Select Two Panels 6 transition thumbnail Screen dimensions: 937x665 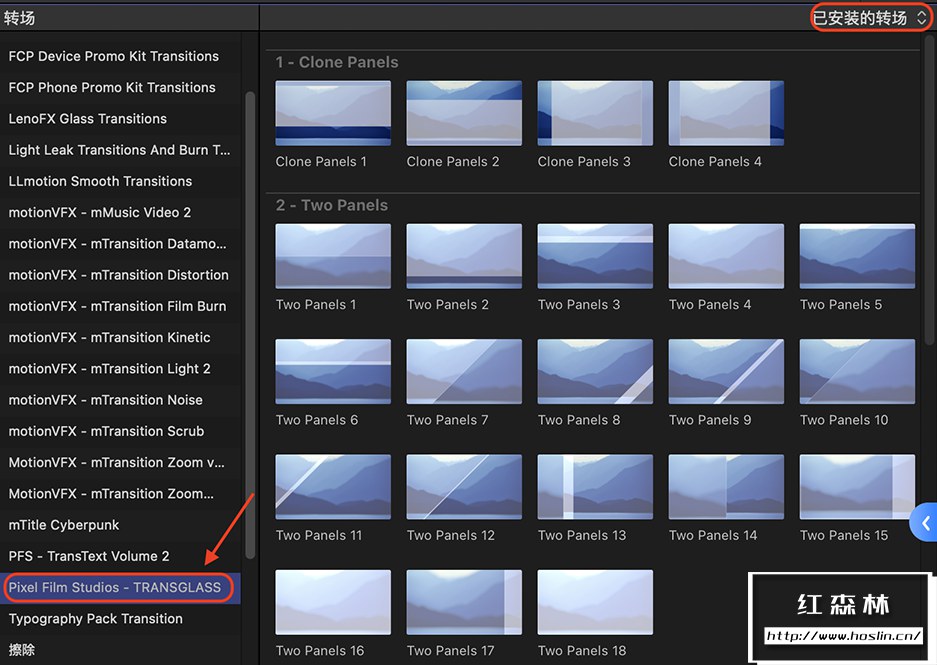tap(333, 372)
